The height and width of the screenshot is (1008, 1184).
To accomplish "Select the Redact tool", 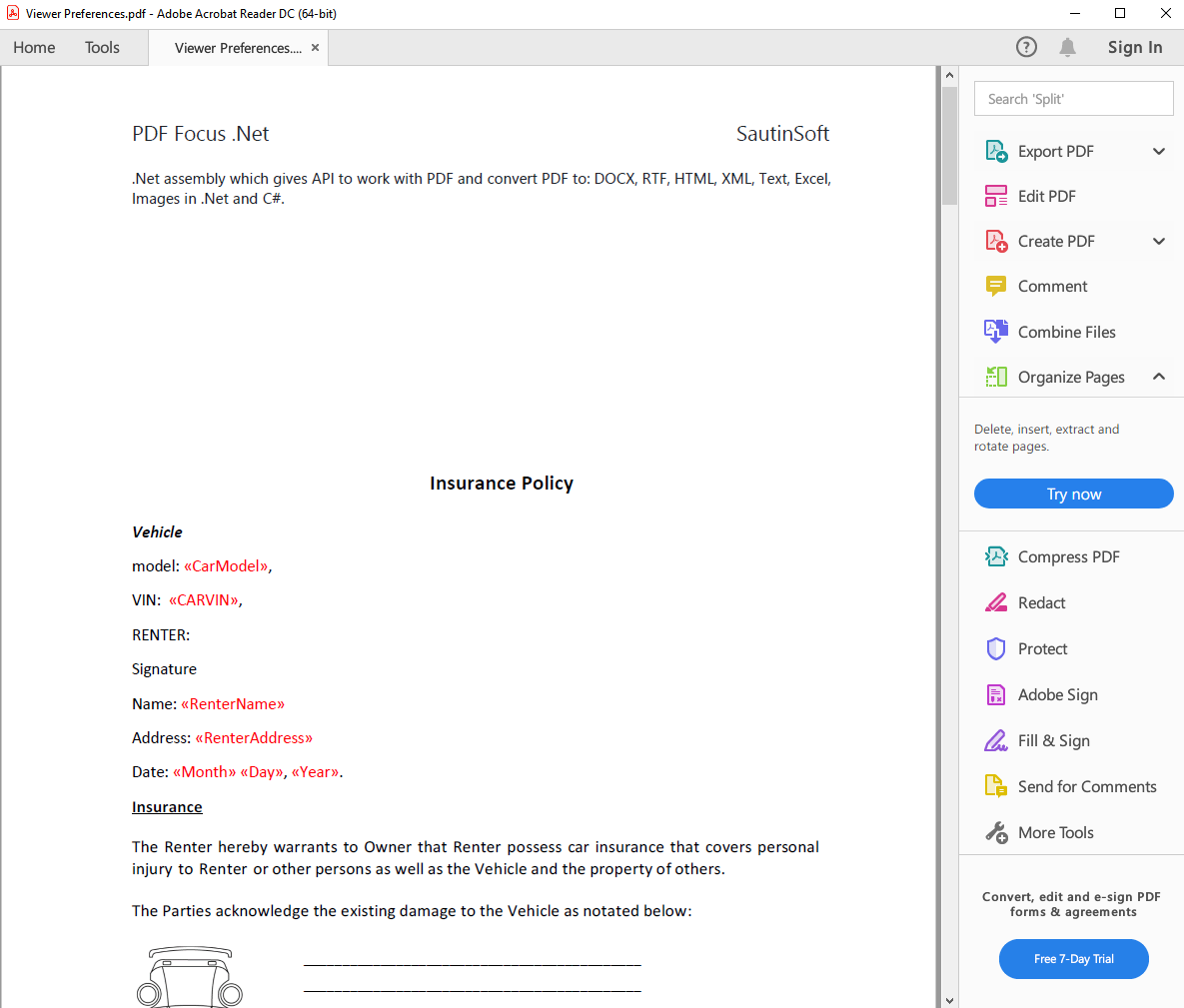I will pos(1041,602).
